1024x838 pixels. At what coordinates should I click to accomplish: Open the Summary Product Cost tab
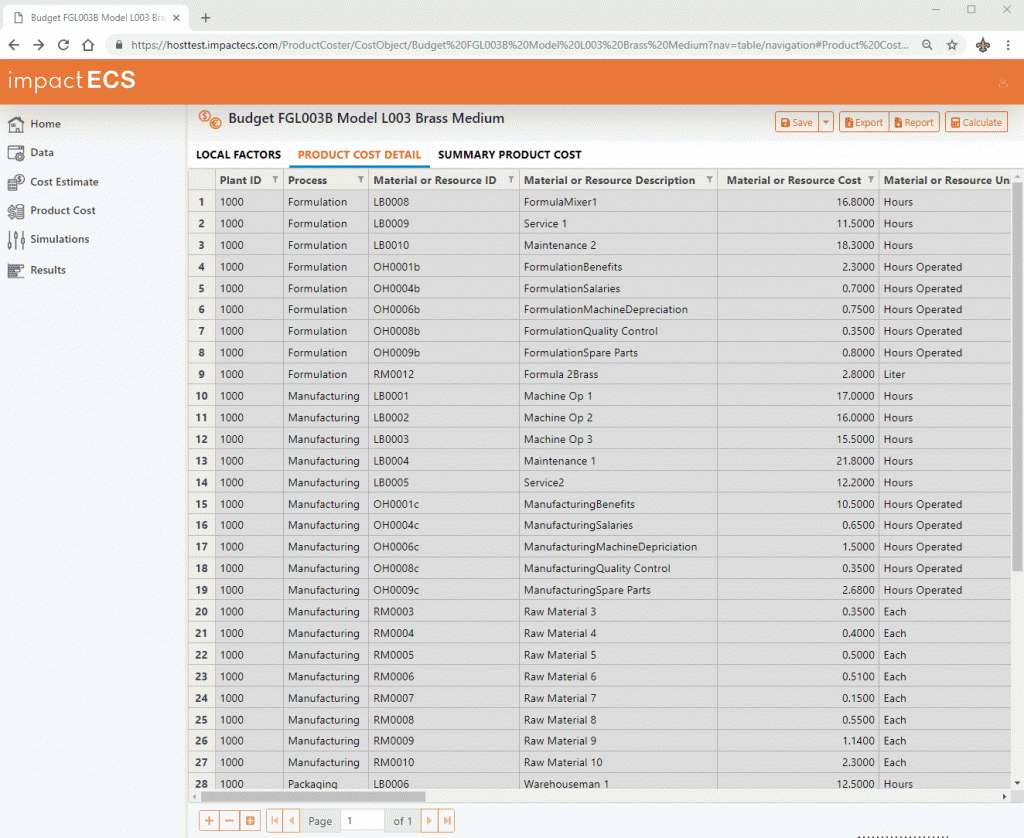pyautogui.click(x=509, y=155)
